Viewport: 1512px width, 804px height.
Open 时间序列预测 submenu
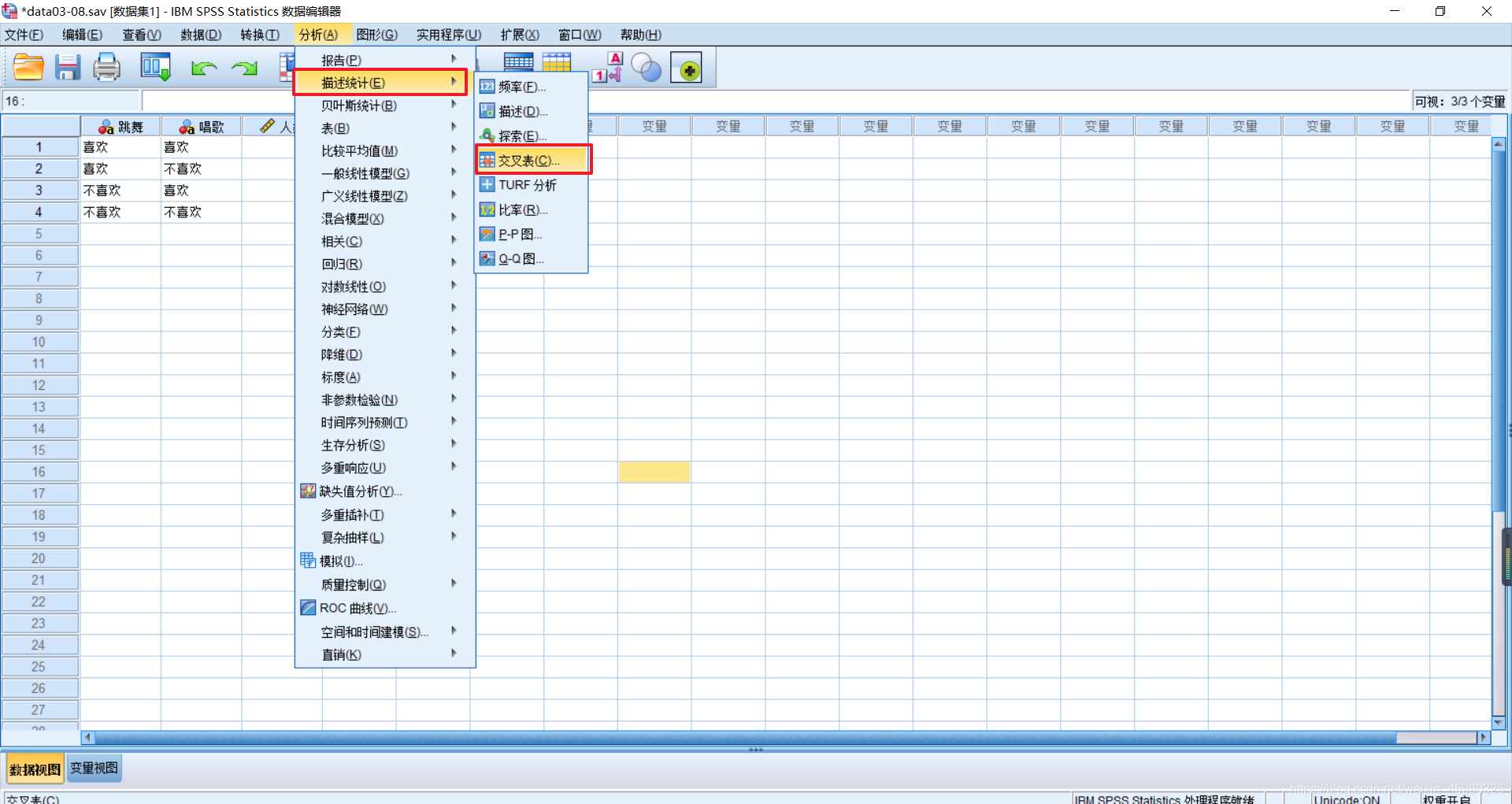pos(385,423)
